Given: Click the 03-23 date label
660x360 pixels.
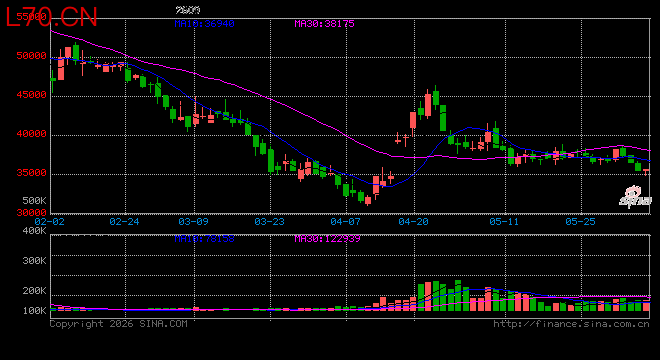Looking at the screenshot, I should point(269,221).
